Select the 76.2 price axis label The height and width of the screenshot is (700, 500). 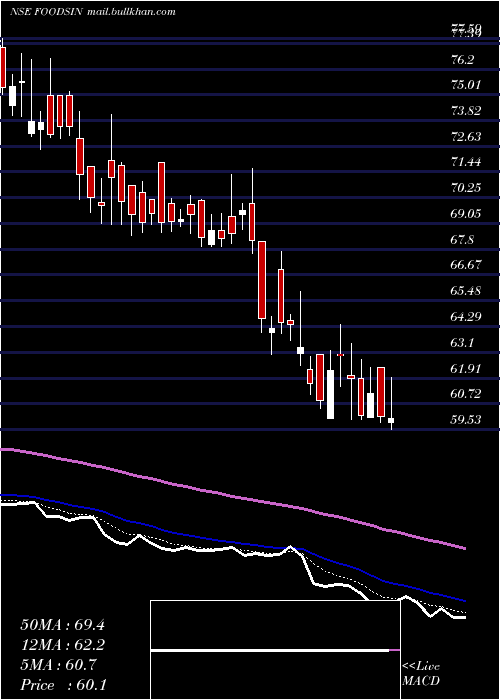tap(462, 59)
